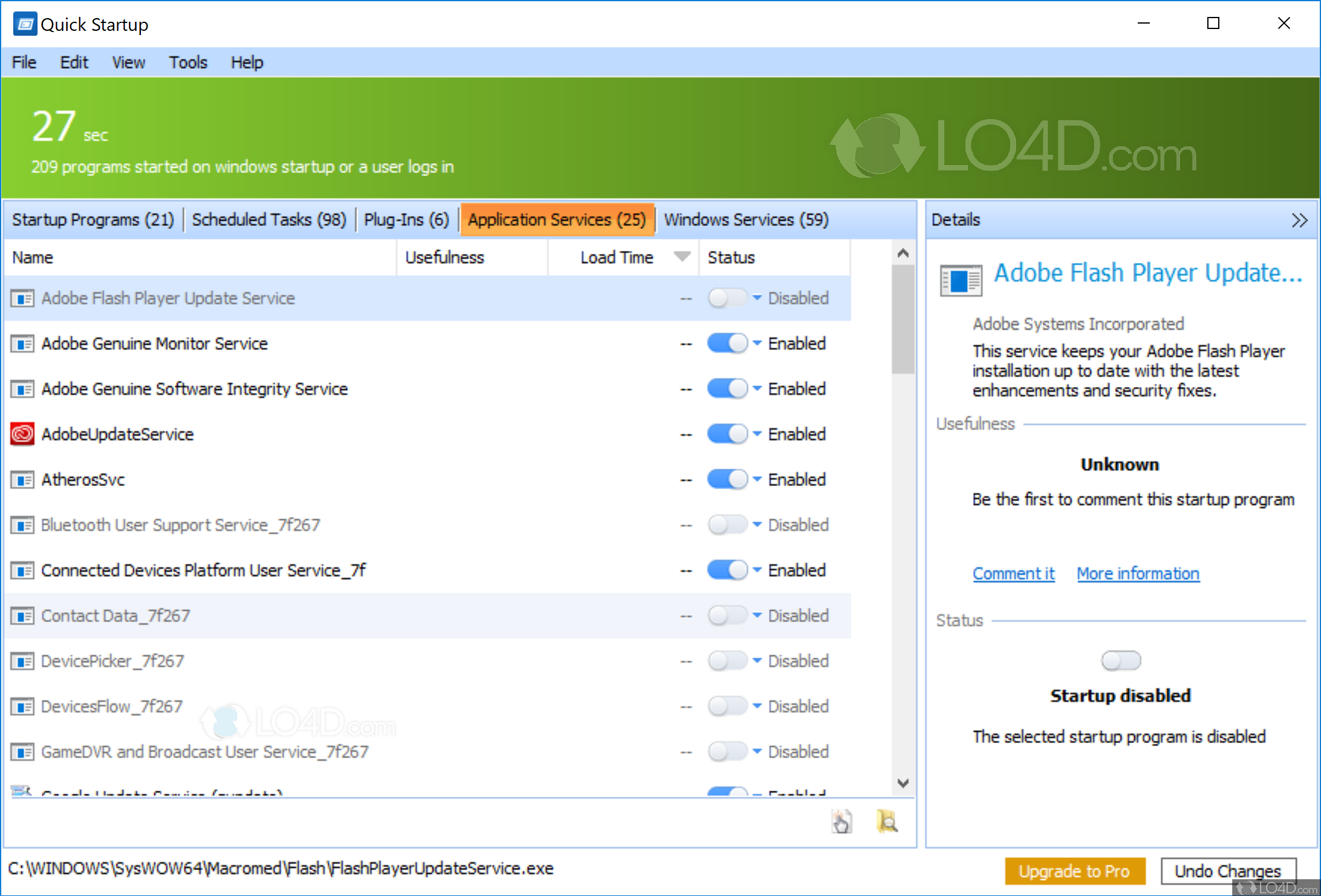Click the hand pointer icon below the list

tap(841, 822)
